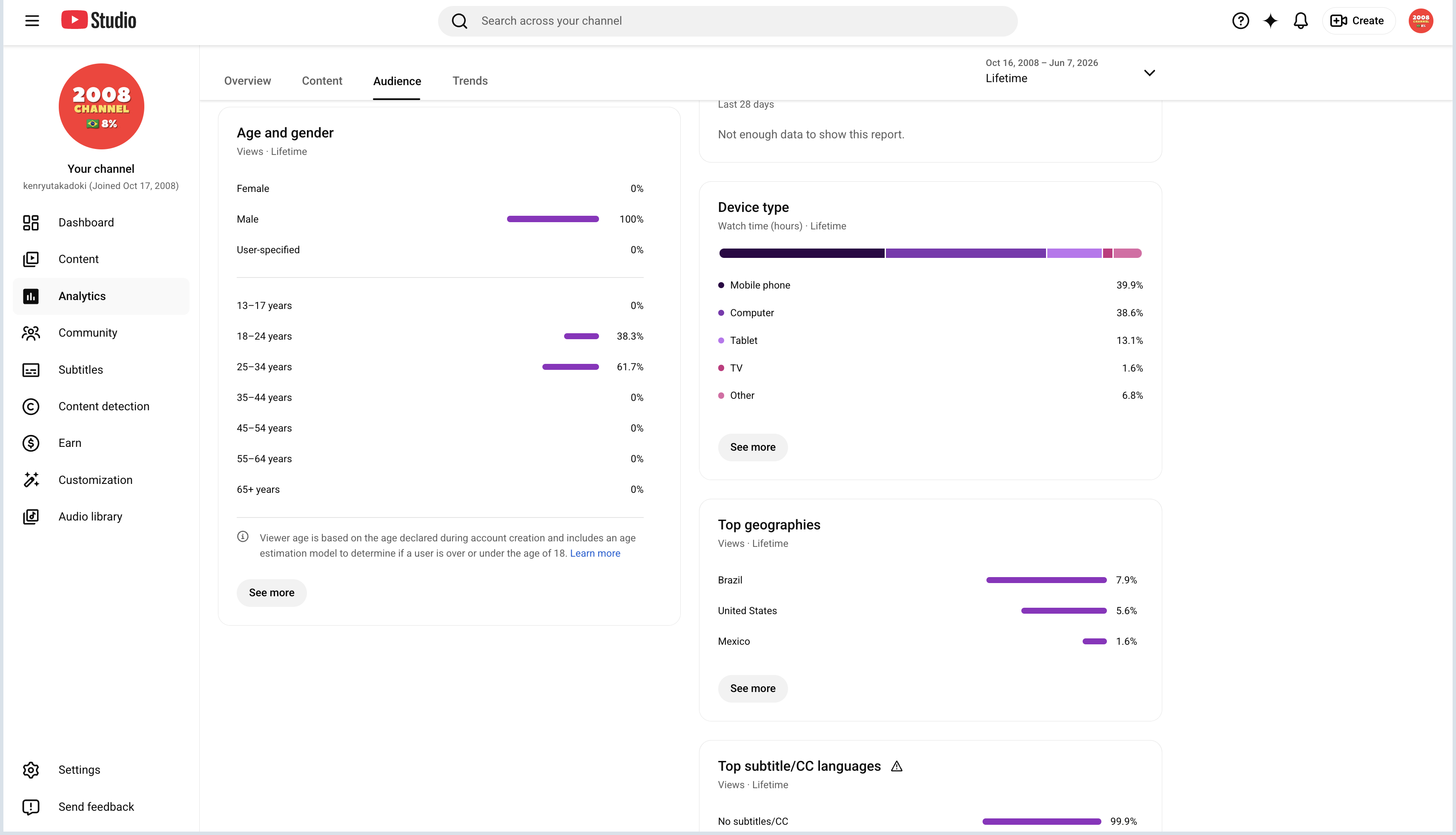Open Dashboard from the sidebar
The image size is (1456, 835).
(101, 223)
